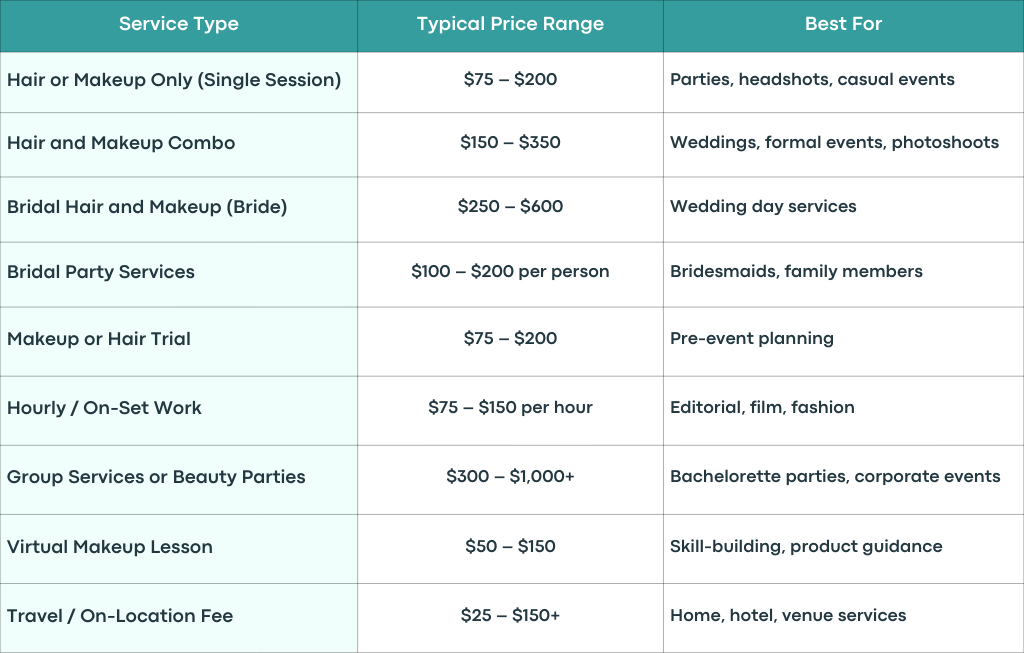Click the Travel / On-Location Fee cell
Image resolution: width=1024 pixels, height=653 pixels.
point(178,617)
